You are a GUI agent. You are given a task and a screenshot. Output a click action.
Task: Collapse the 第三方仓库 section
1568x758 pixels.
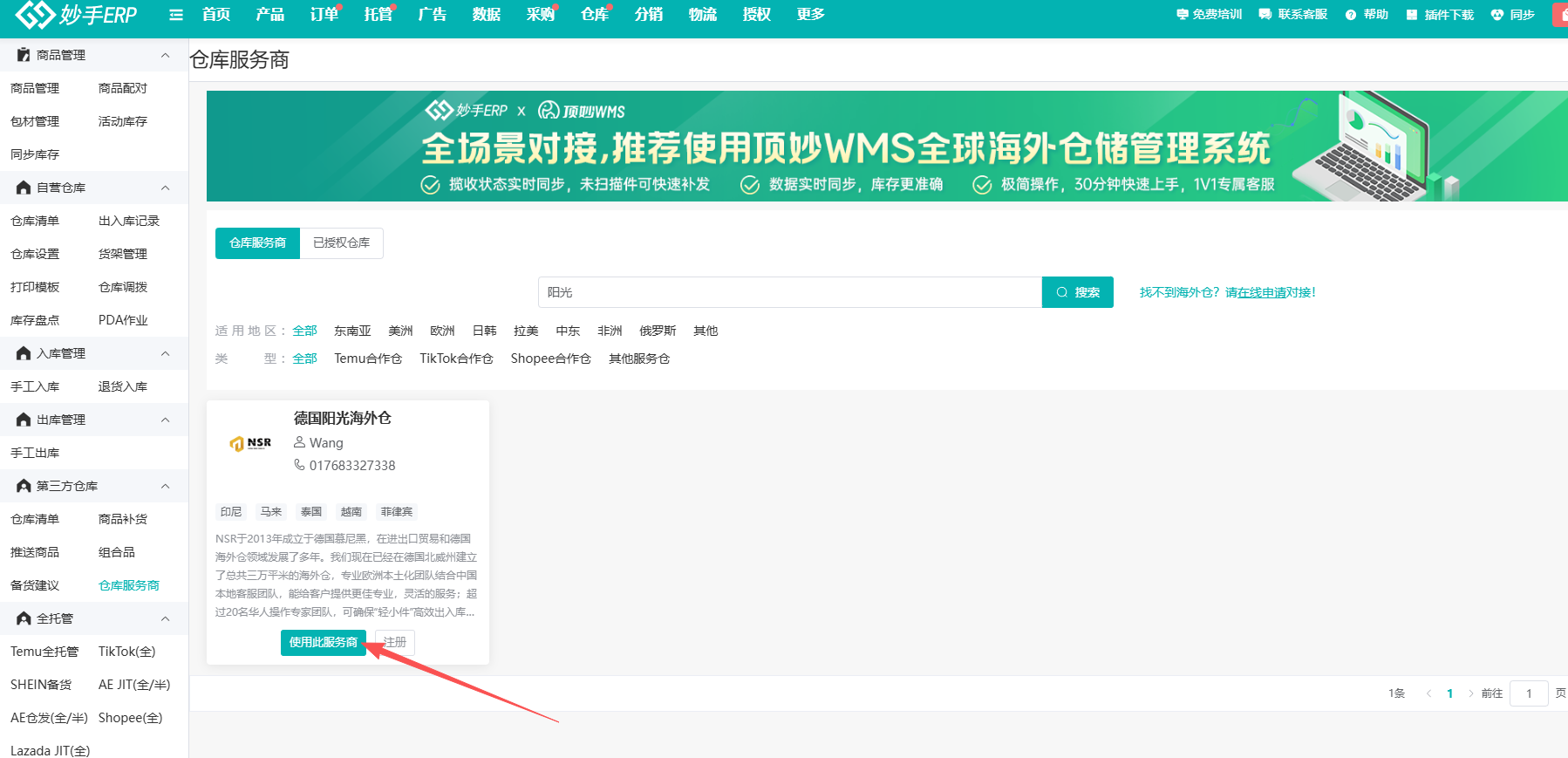[166, 486]
